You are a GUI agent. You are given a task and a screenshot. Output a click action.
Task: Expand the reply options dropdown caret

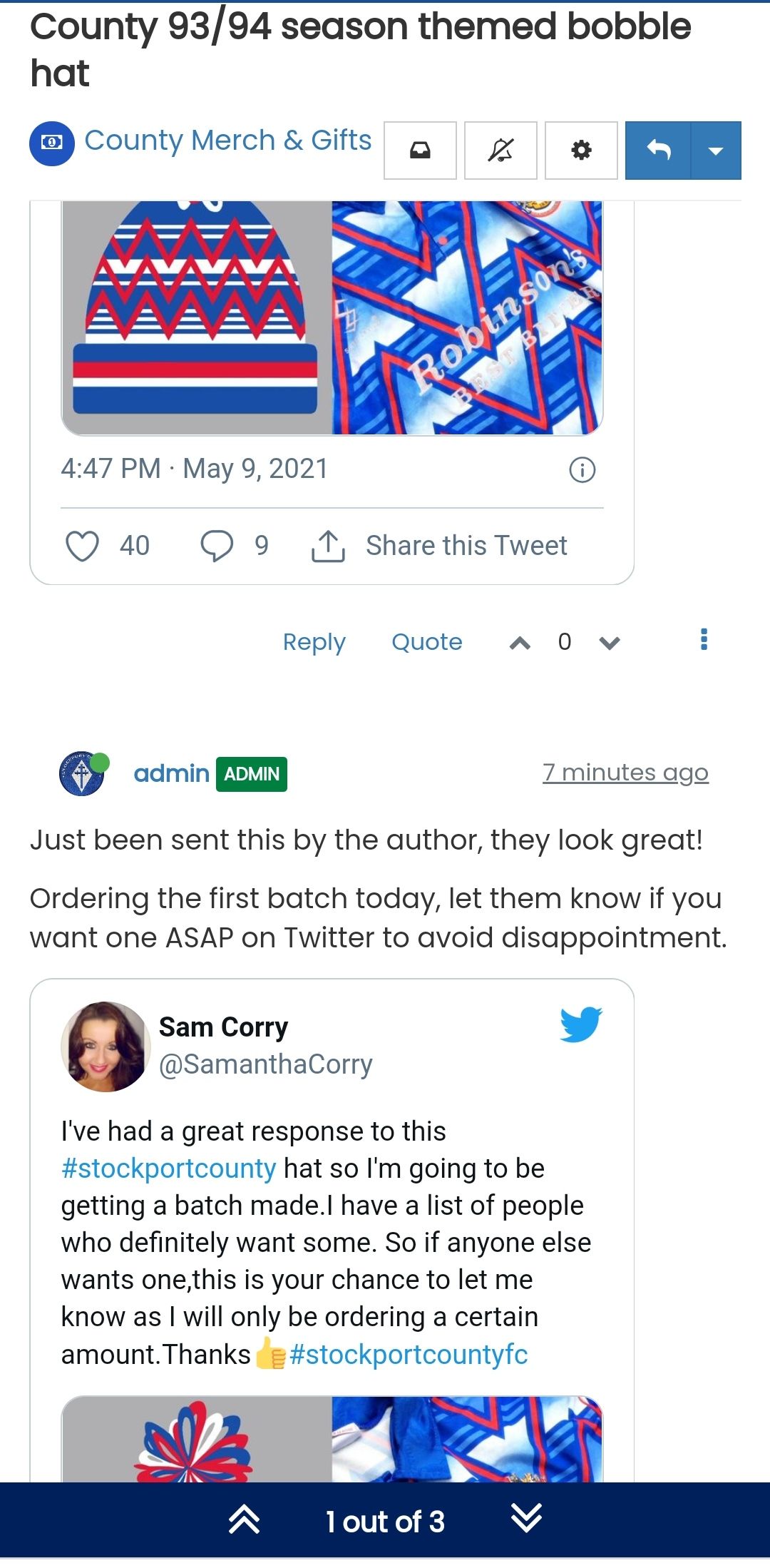pos(716,151)
